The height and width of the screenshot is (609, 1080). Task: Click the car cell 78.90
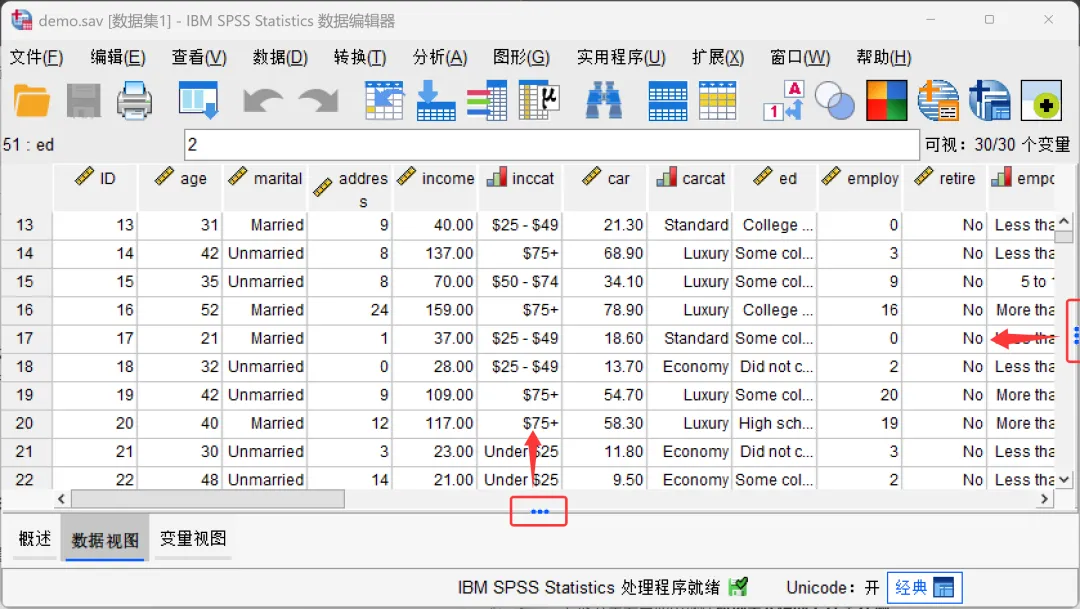[x=605, y=310]
